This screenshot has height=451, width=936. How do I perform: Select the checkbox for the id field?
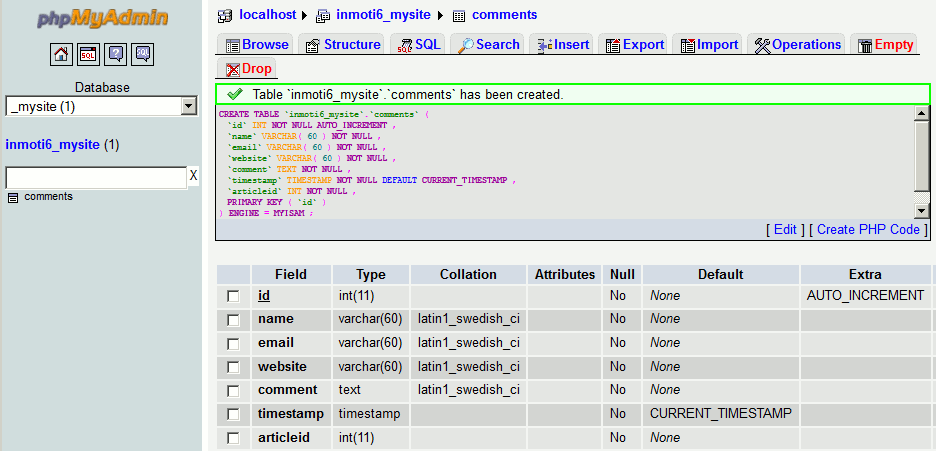(x=233, y=296)
